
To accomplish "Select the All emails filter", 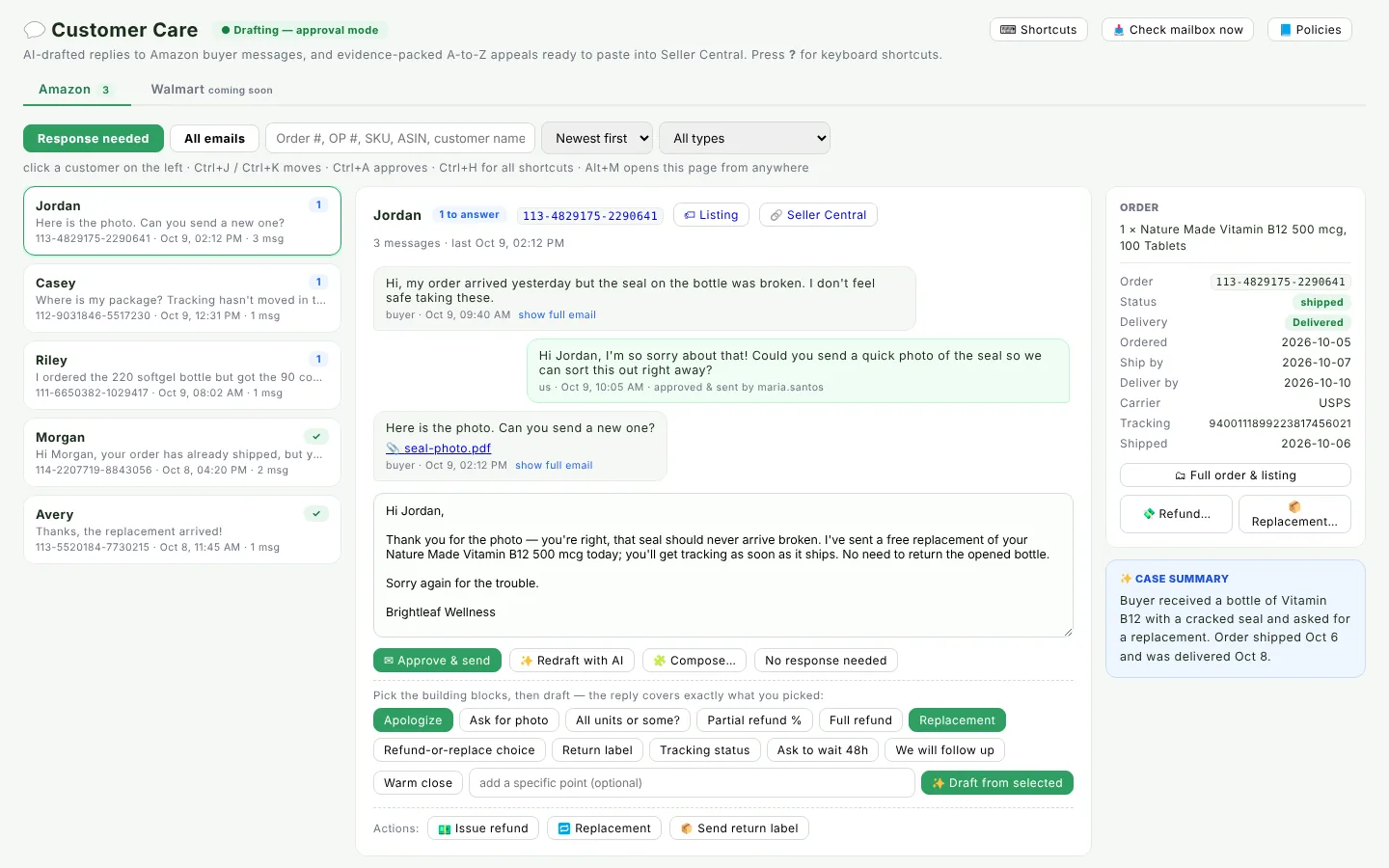I will 214,139.
